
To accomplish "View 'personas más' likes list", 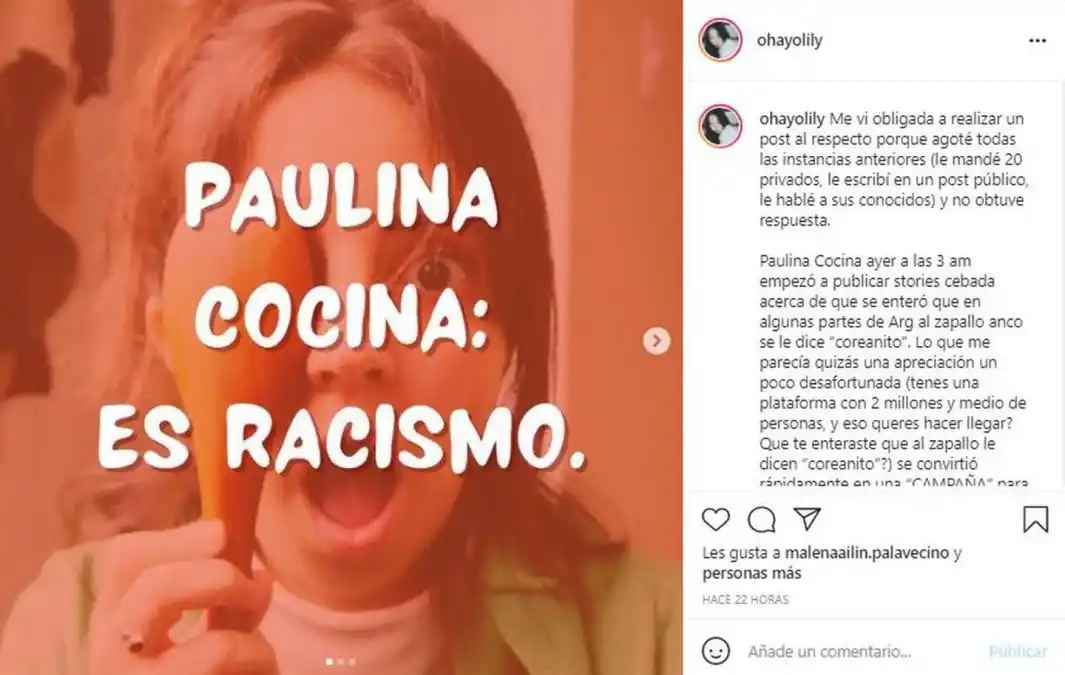I will click(x=752, y=573).
